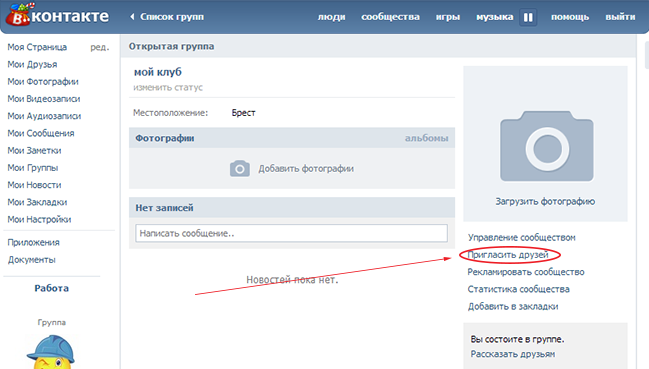Go back to Список групп
Image resolution: width=649 pixels, height=369 pixels.
pos(172,17)
